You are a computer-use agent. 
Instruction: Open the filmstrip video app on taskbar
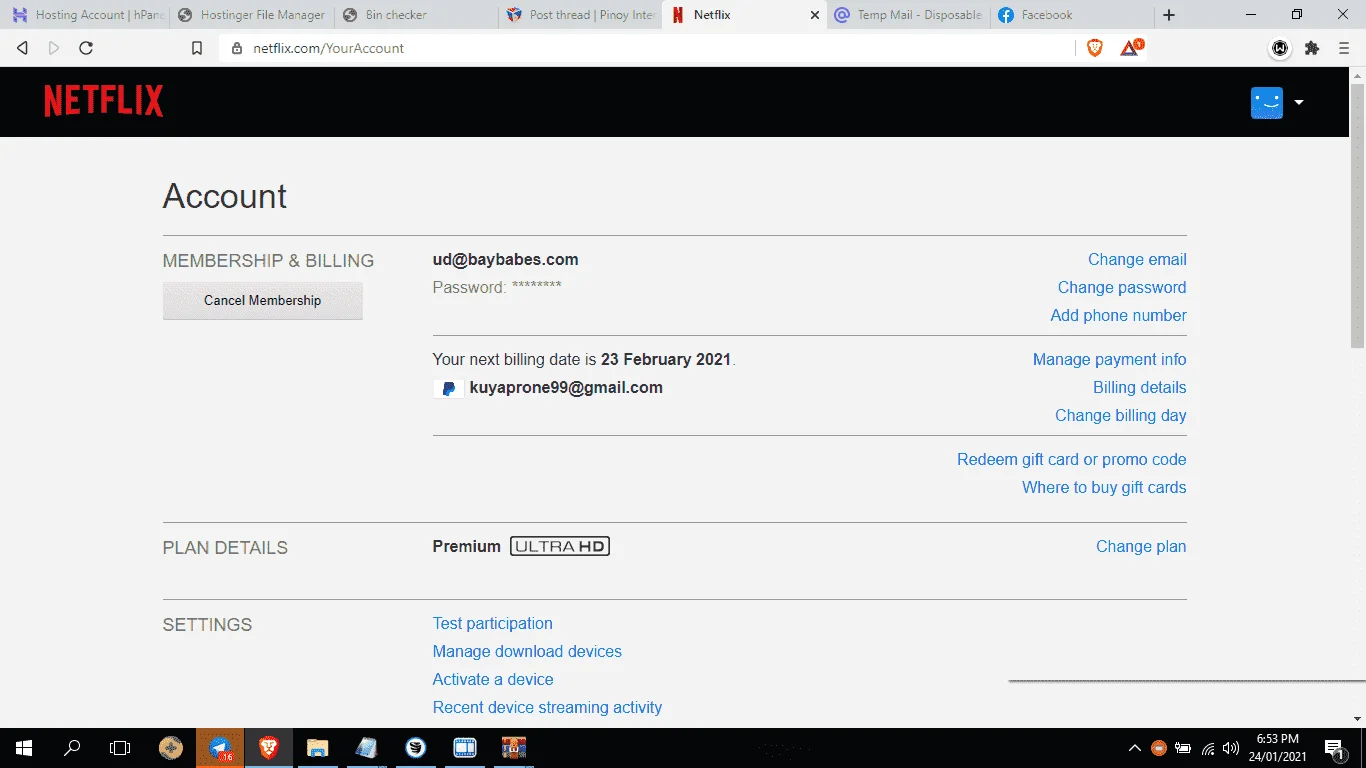coord(465,748)
